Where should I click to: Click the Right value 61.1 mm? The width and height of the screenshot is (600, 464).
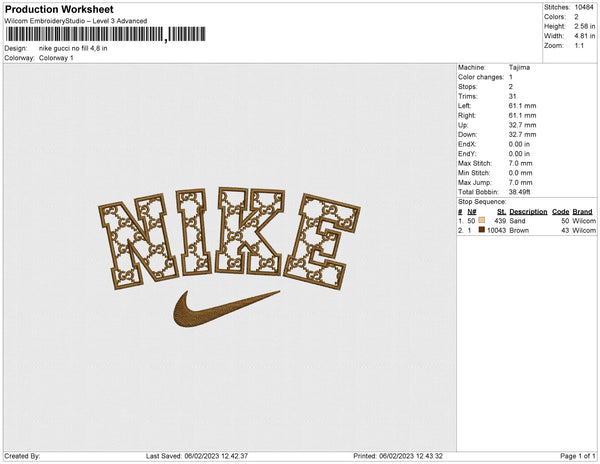(x=522, y=115)
